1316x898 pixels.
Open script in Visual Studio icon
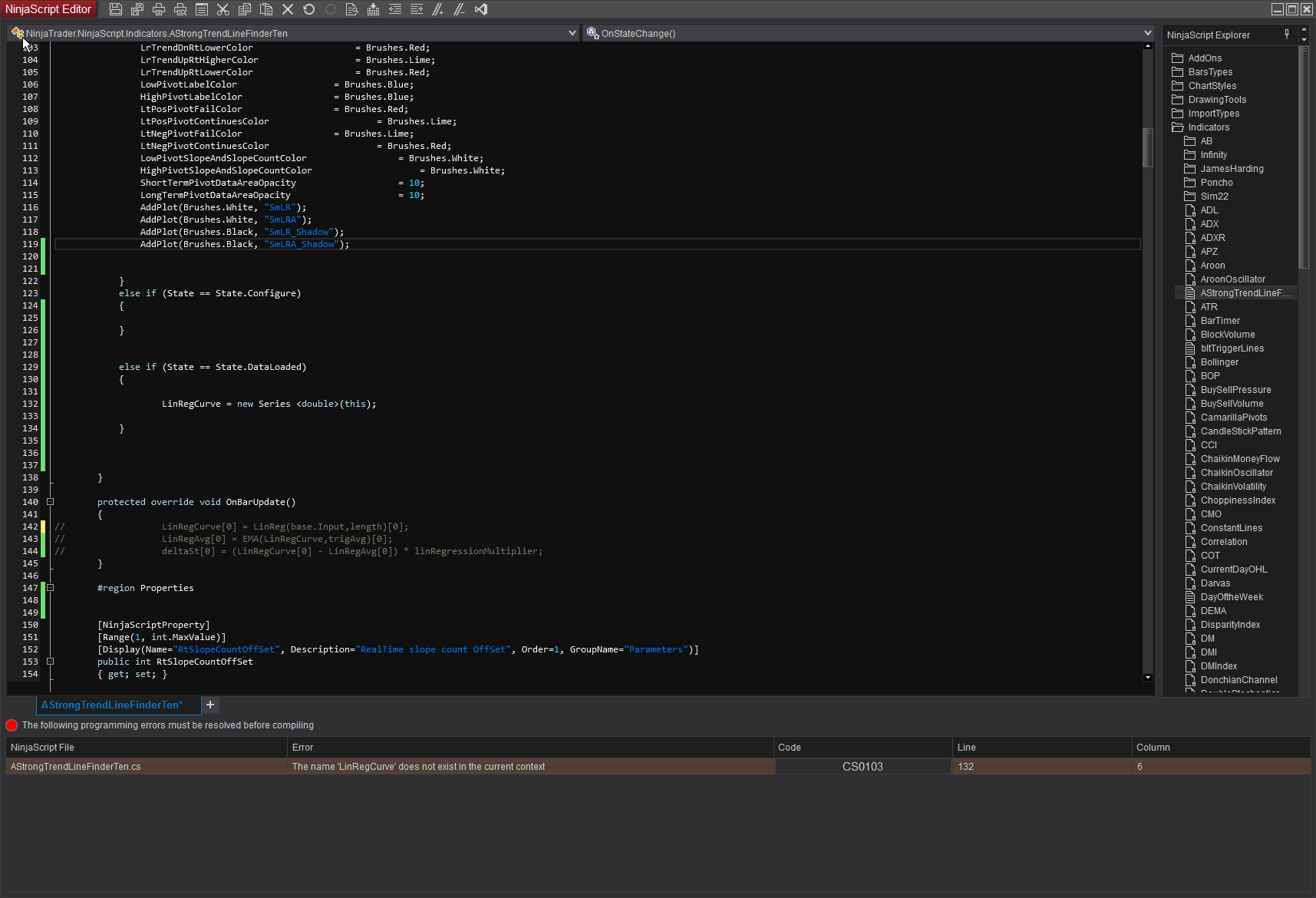[481, 9]
